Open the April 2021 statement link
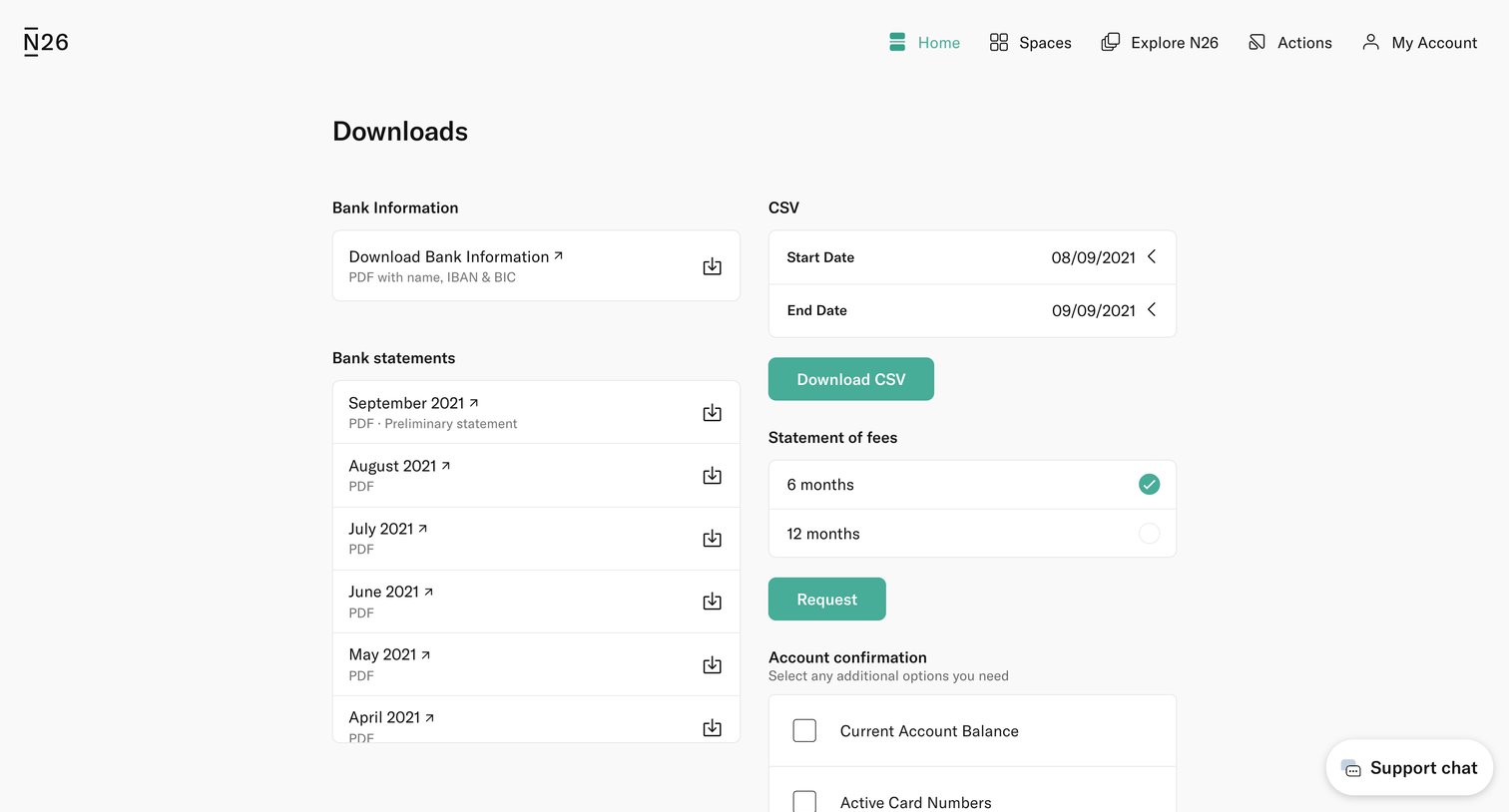The height and width of the screenshot is (812, 1509). (384, 717)
